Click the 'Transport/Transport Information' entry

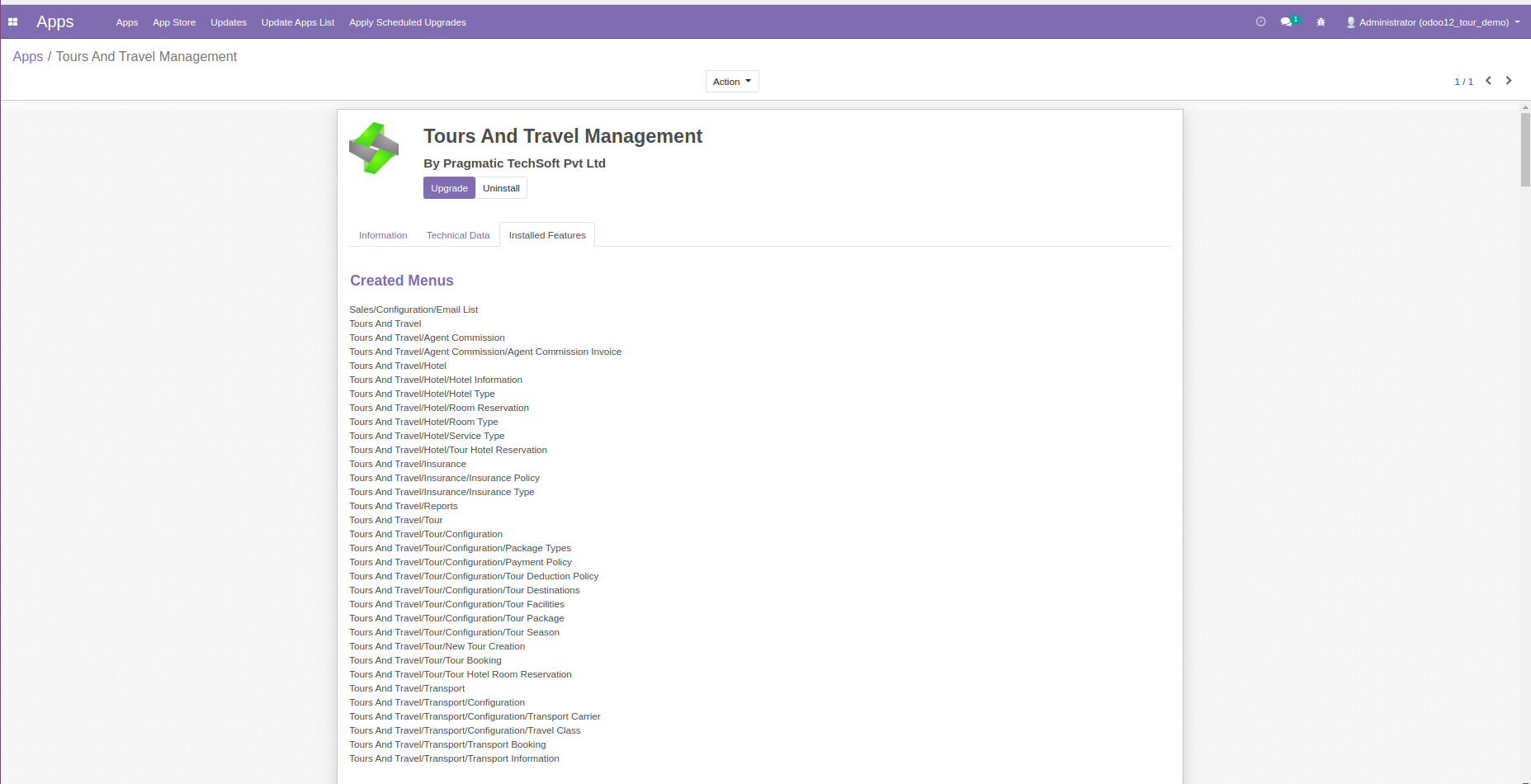[454, 758]
